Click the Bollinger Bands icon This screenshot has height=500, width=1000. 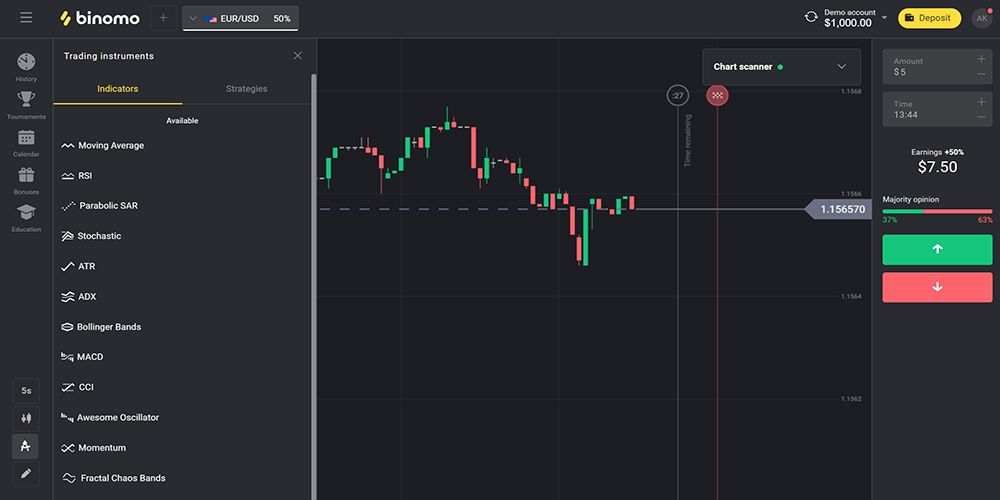click(67, 327)
